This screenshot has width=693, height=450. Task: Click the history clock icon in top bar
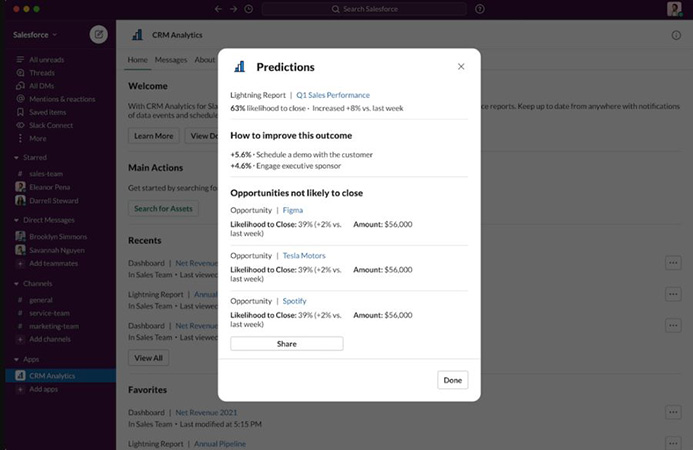point(248,9)
